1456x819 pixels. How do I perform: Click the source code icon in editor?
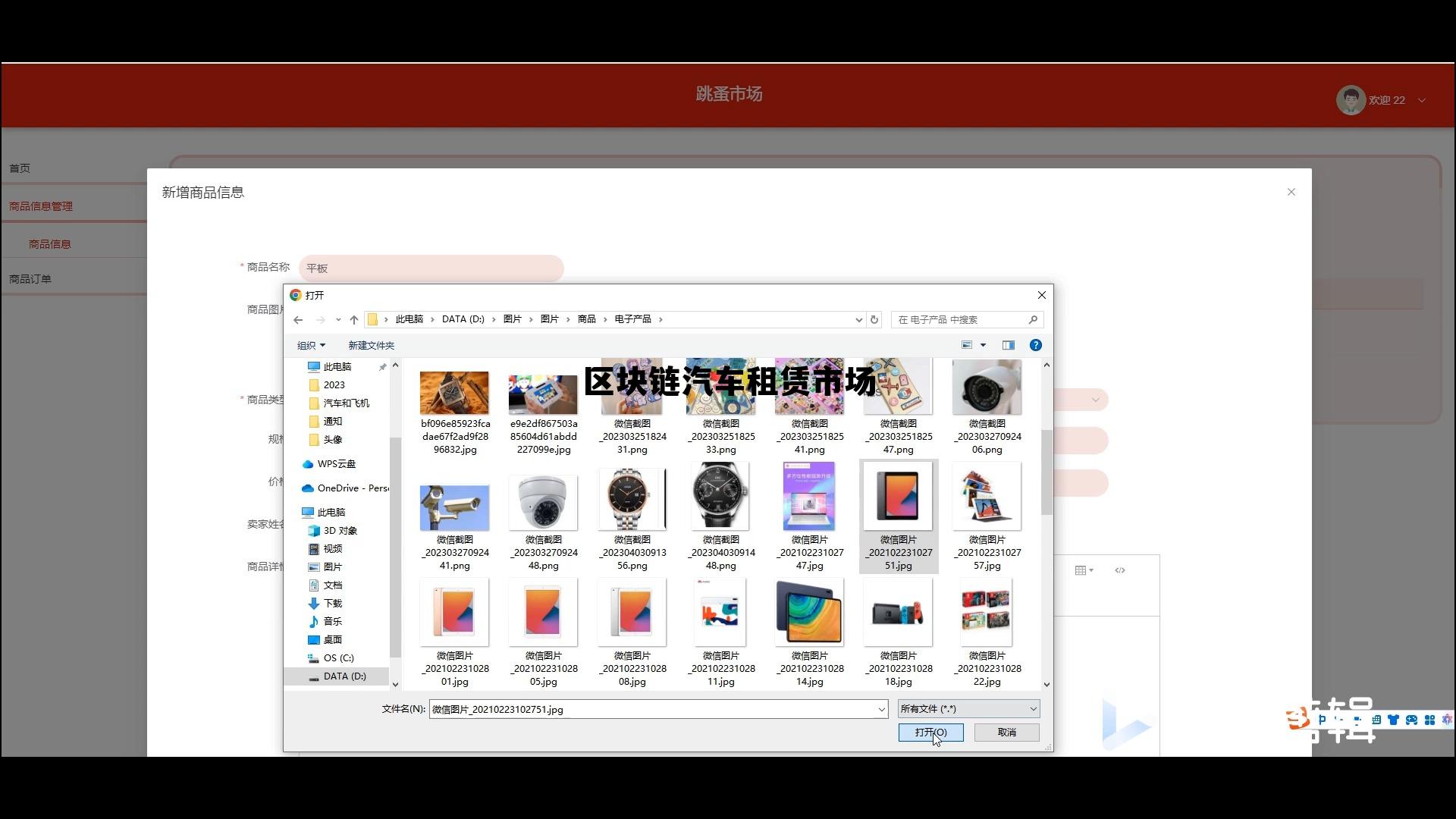(x=1120, y=570)
